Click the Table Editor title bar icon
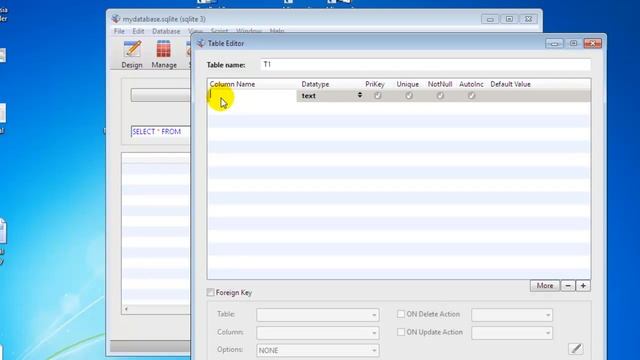640x360 pixels. pos(201,43)
